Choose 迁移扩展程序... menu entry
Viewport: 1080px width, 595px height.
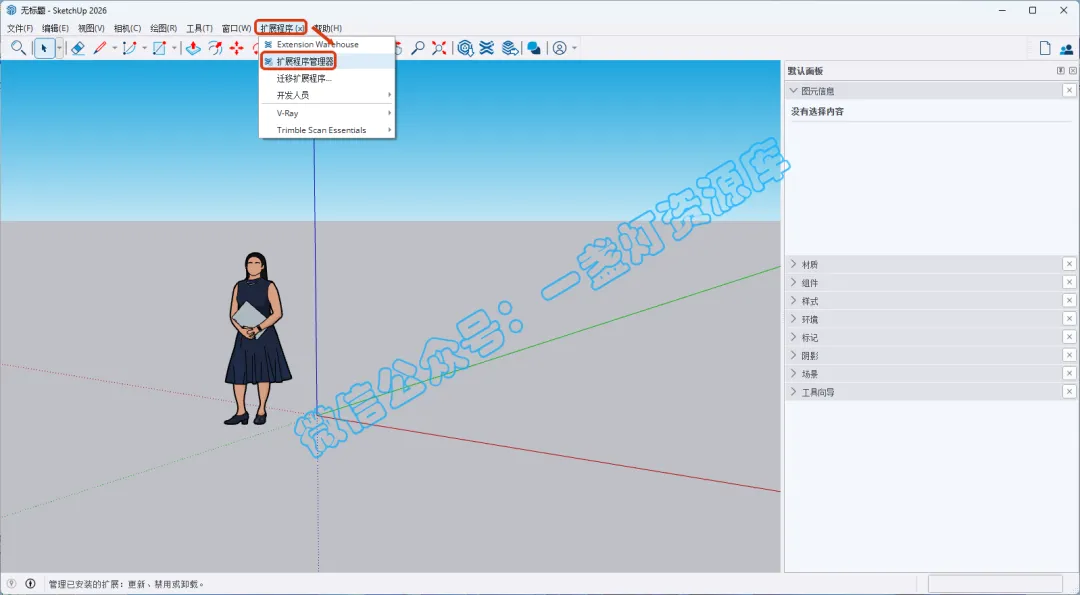click(327, 79)
